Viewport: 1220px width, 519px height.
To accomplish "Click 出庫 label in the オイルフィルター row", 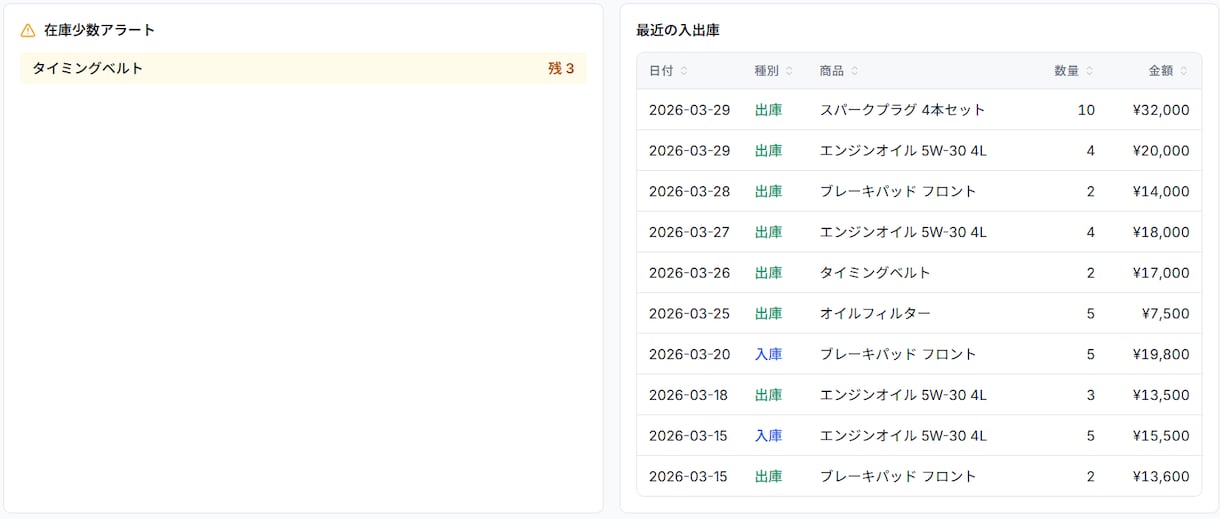I will click(768, 314).
